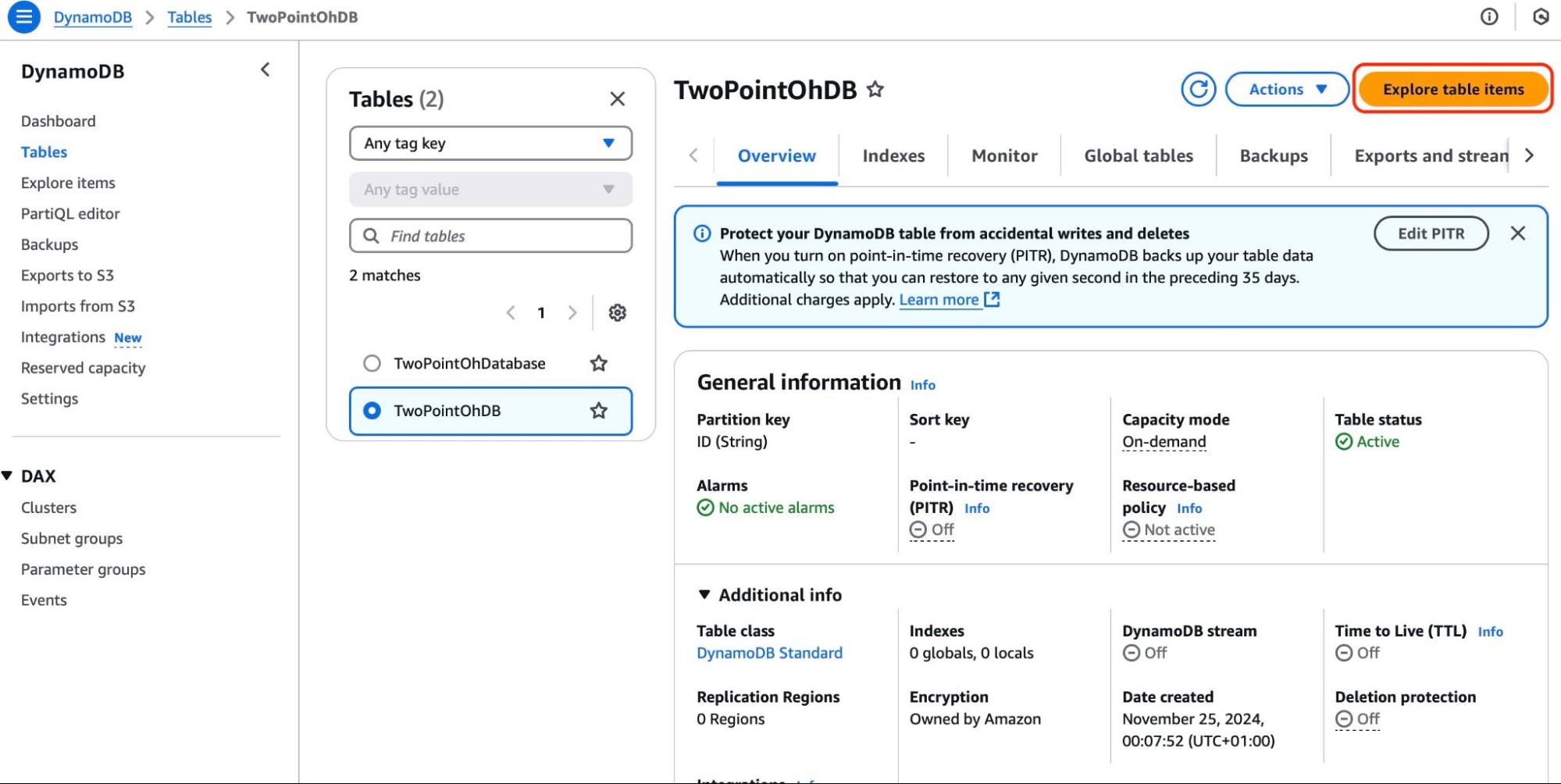Screen dimensions: 1561x784
Task: Open the Actions dropdown menu
Action: tap(1287, 89)
